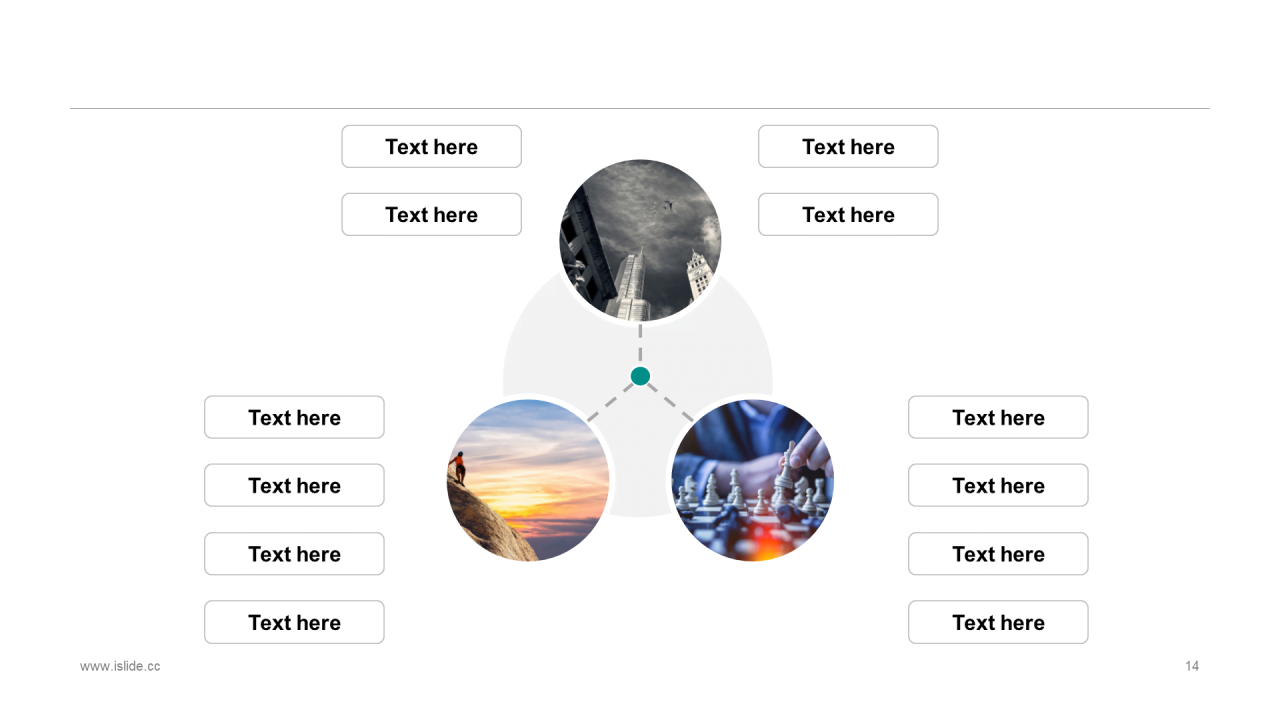
Task: Select second Text here box left of skyscraper
Action: coord(432,215)
